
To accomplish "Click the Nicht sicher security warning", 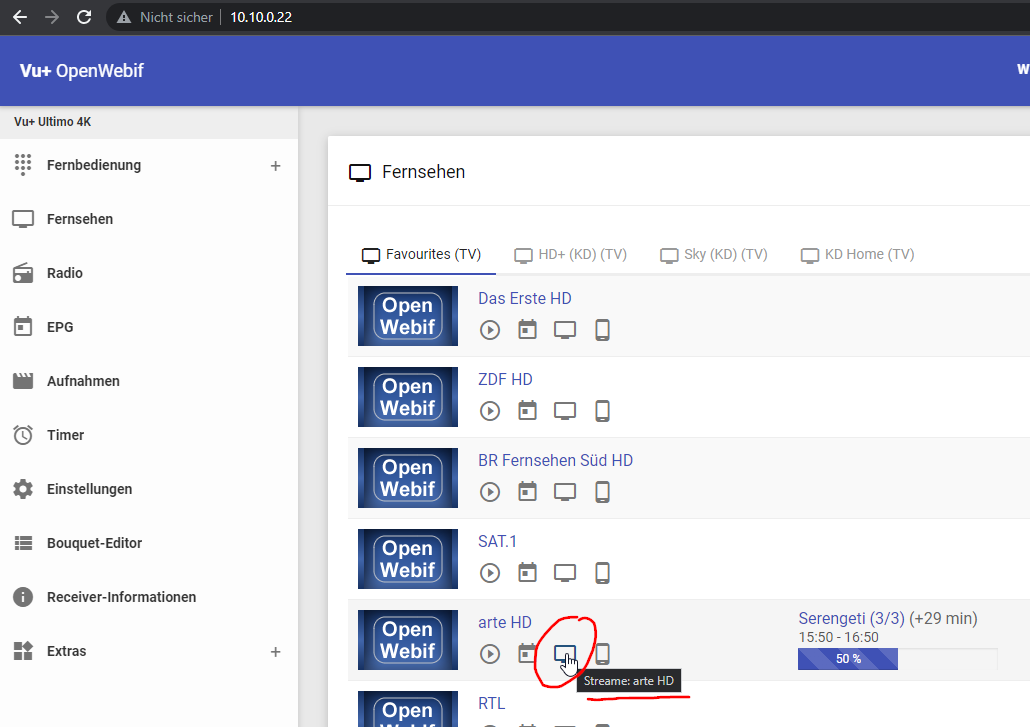I will 165,17.
